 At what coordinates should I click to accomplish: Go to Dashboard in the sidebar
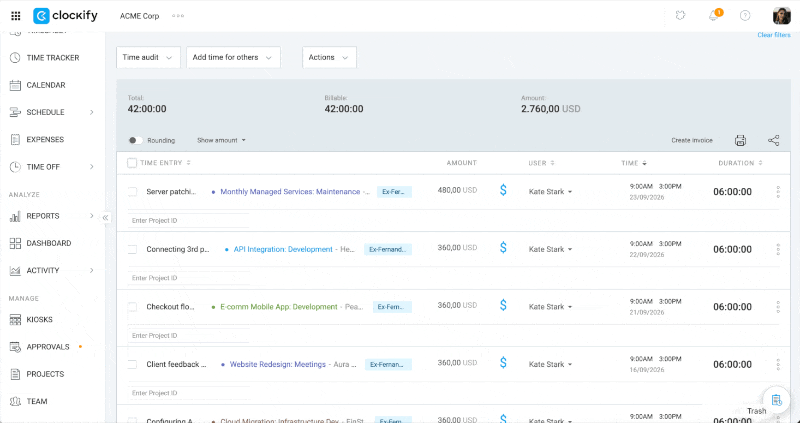click(x=48, y=243)
